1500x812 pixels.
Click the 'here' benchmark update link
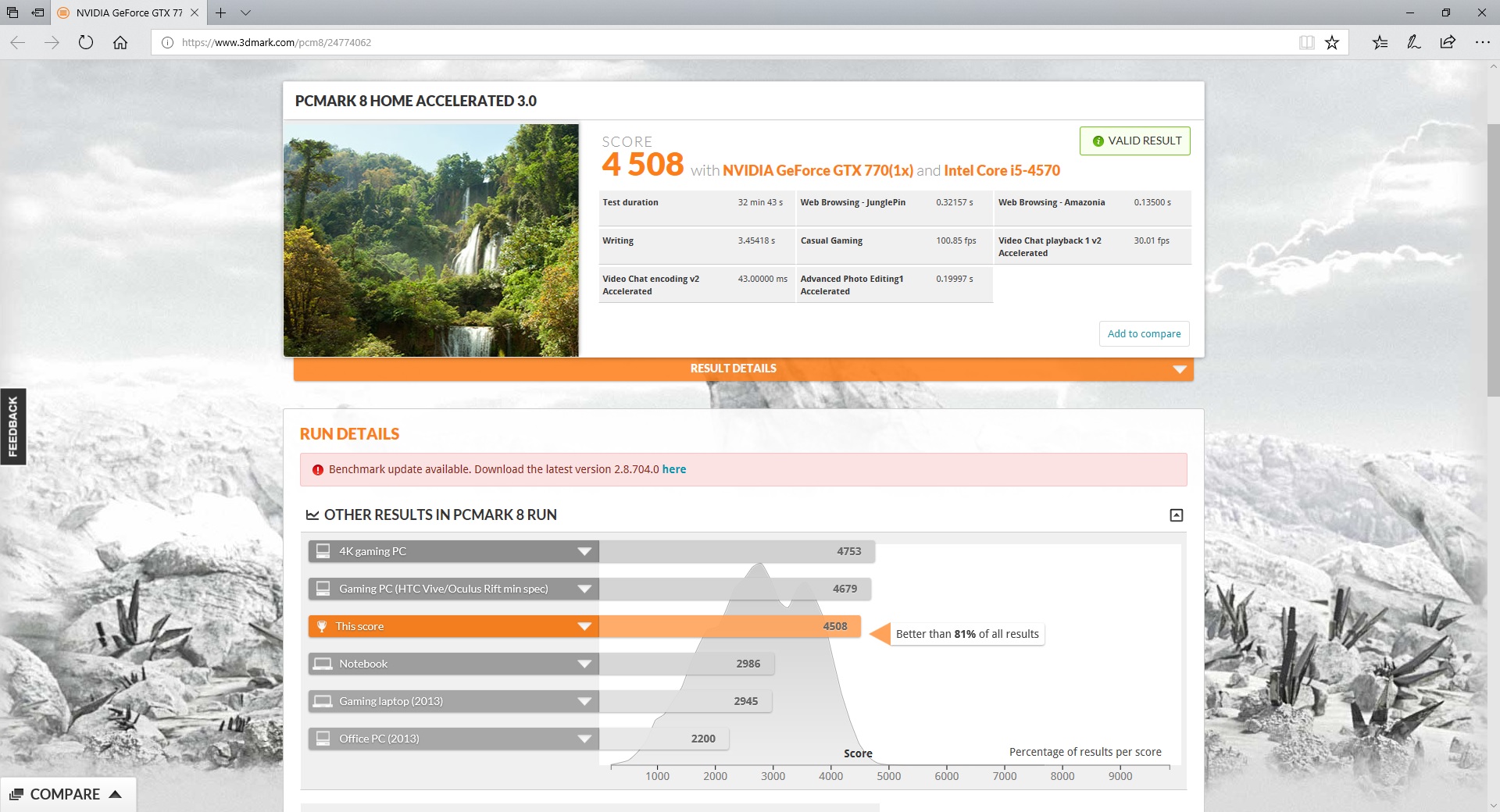coord(673,469)
